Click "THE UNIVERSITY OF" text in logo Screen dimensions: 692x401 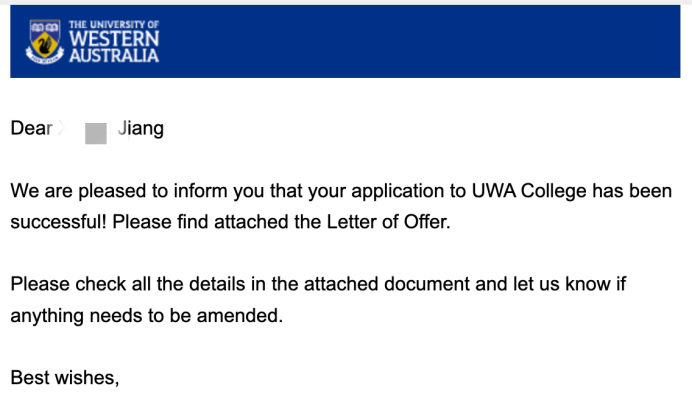click(x=114, y=25)
